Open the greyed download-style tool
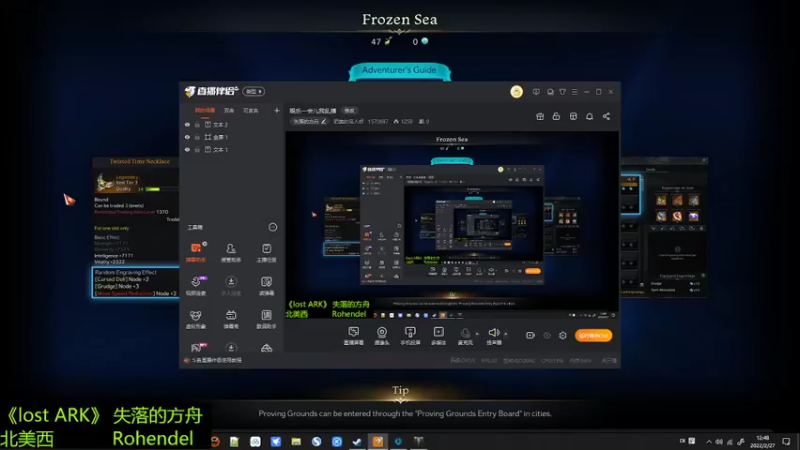Image resolution: width=800 pixels, height=450 pixels. pyautogui.click(x=231, y=286)
